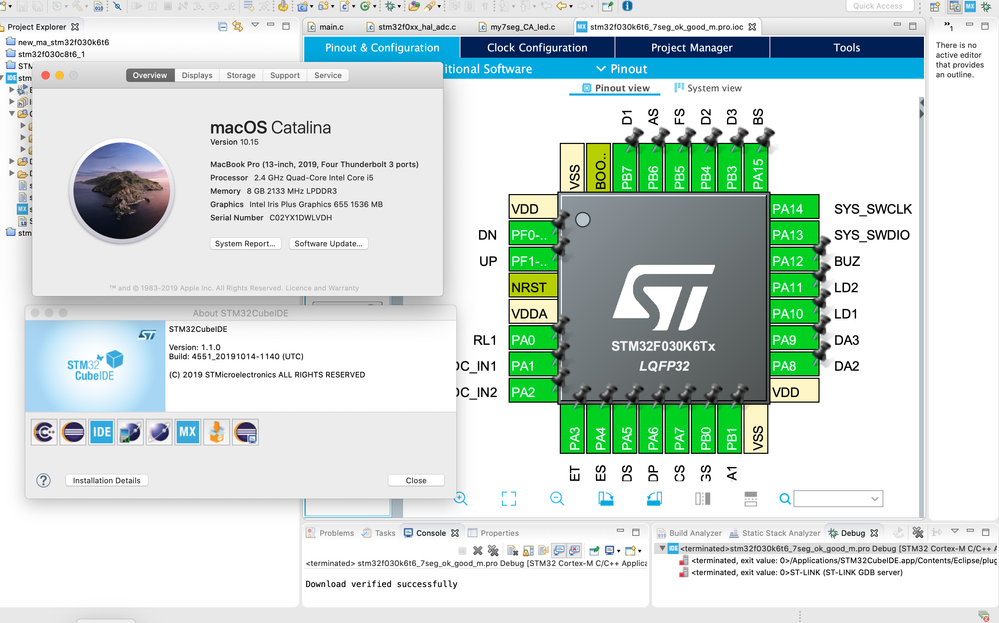Open the my7seg_CA_led.c editor tab
The width and height of the screenshot is (999, 623).
[517, 27]
